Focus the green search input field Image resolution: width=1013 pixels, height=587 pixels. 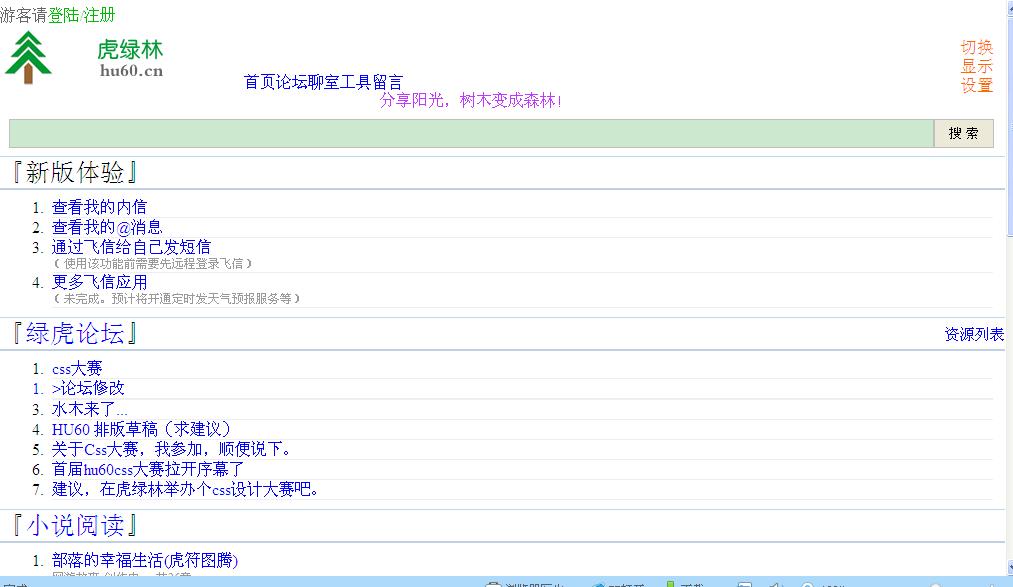click(470, 133)
